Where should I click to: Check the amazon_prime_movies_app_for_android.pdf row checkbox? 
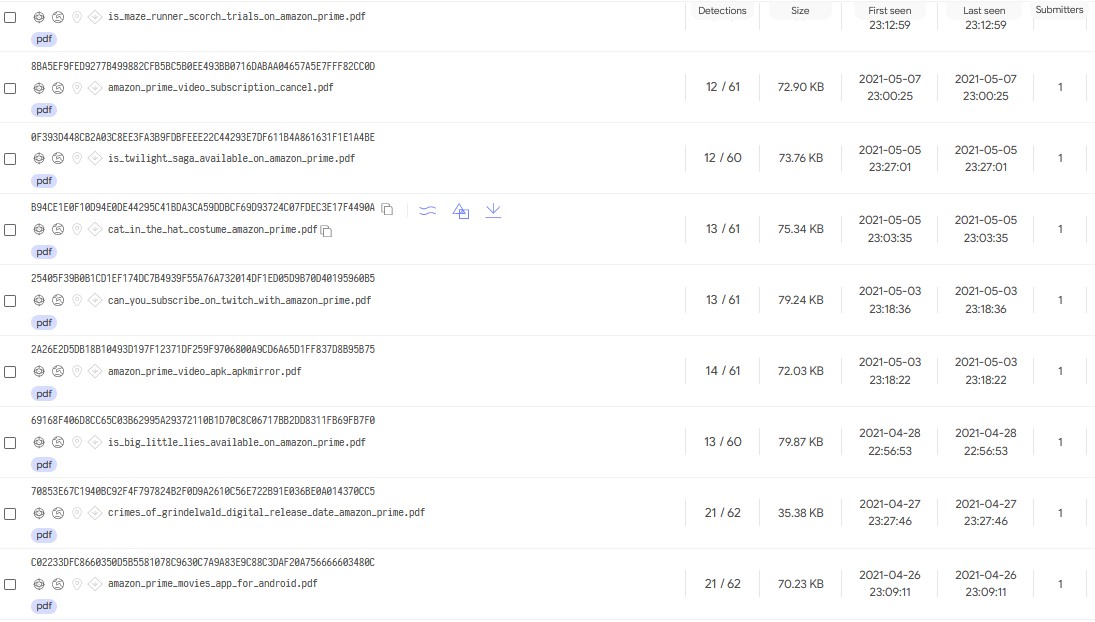pos(10,584)
